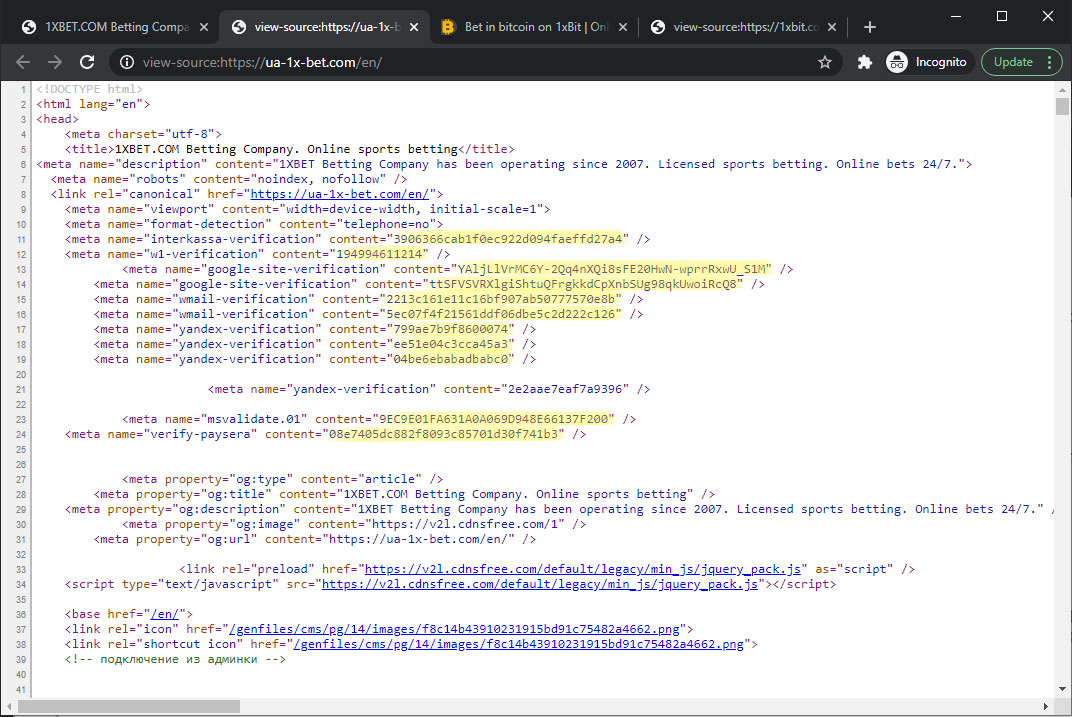The height and width of the screenshot is (717, 1072).
Task: Reload the page with the refresh icon
Action: [87, 62]
